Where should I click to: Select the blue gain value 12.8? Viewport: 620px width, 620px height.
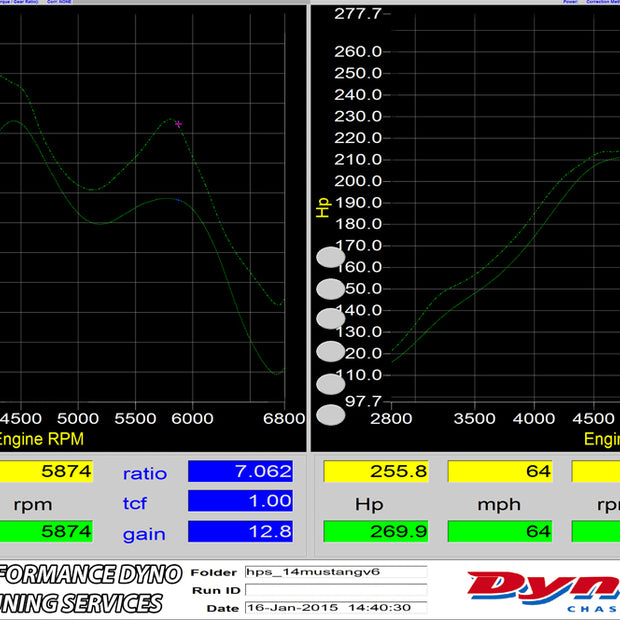240,531
